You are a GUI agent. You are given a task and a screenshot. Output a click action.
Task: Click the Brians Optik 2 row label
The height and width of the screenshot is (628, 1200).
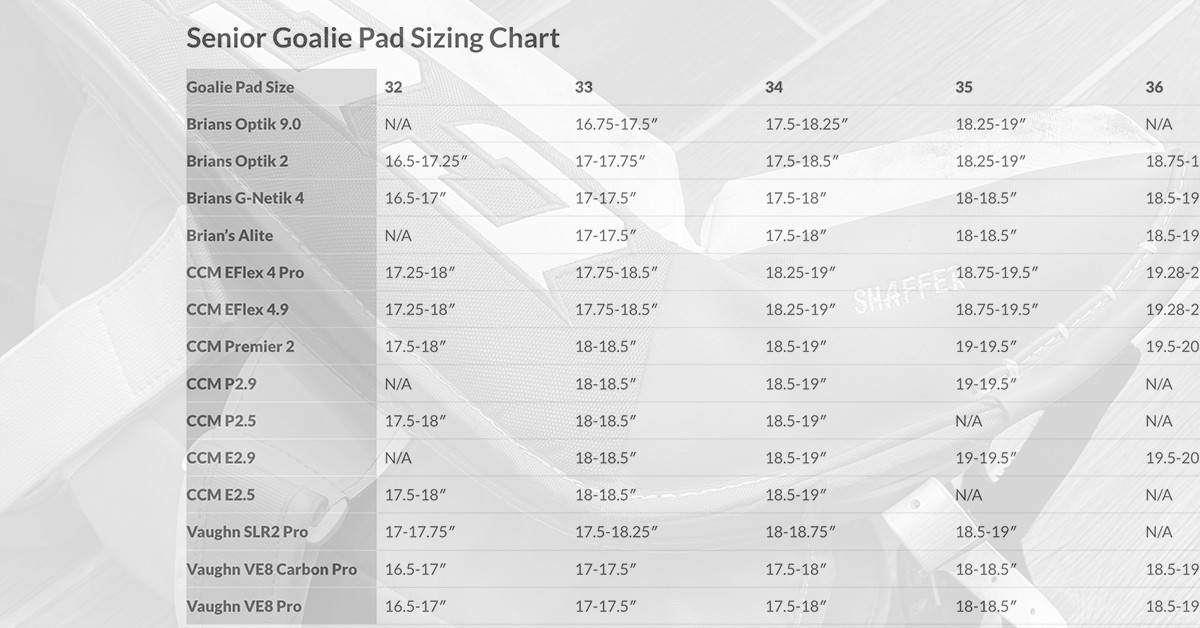(237, 161)
